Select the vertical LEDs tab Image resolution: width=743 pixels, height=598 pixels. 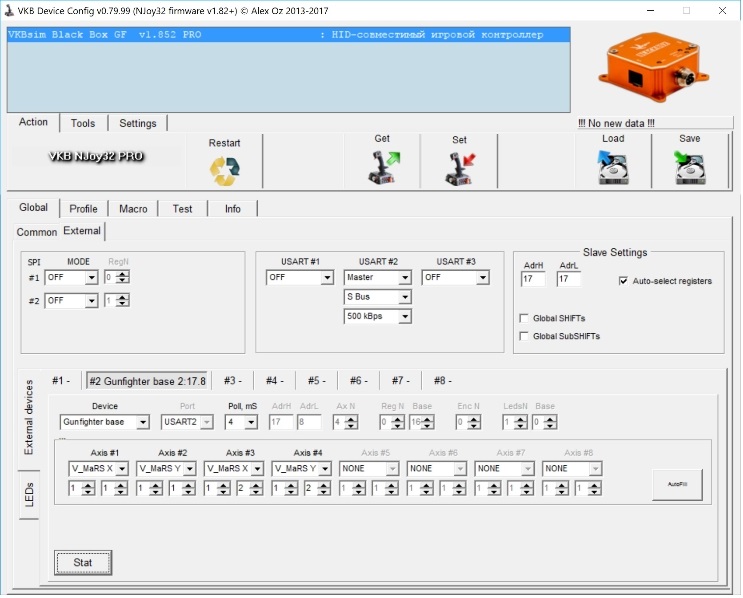(x=29, y=495)
